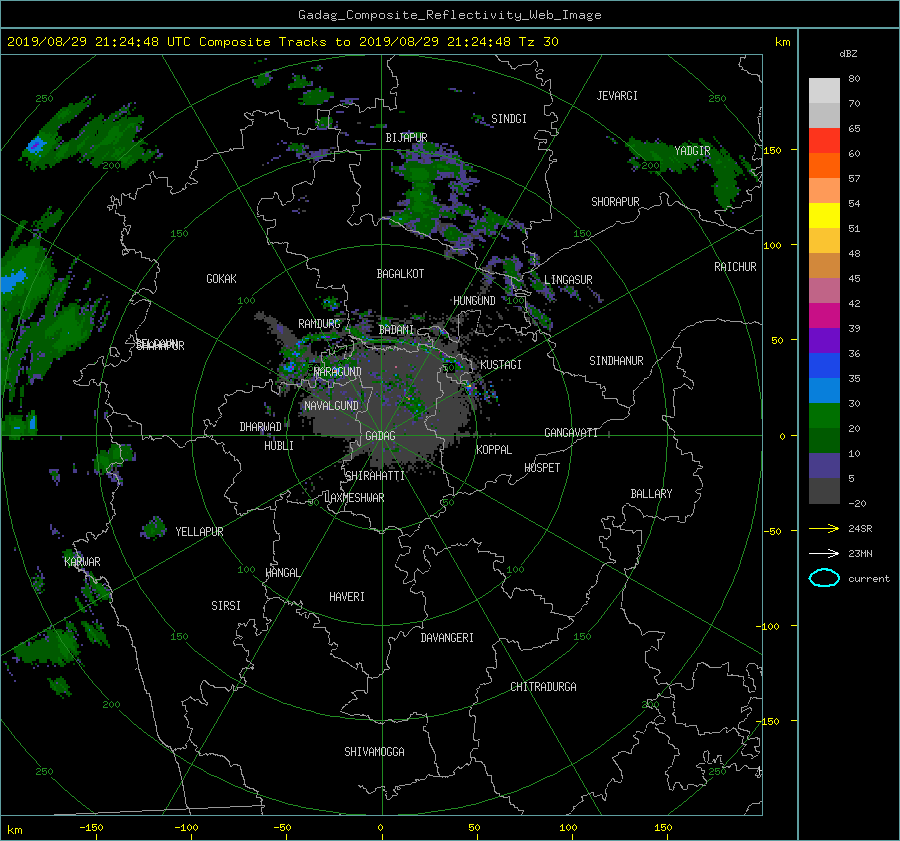Image resolution: width=900 pixels, height=841 pixels.
Task: Click the DAVANGERI city label
Action: pos(447,638)
